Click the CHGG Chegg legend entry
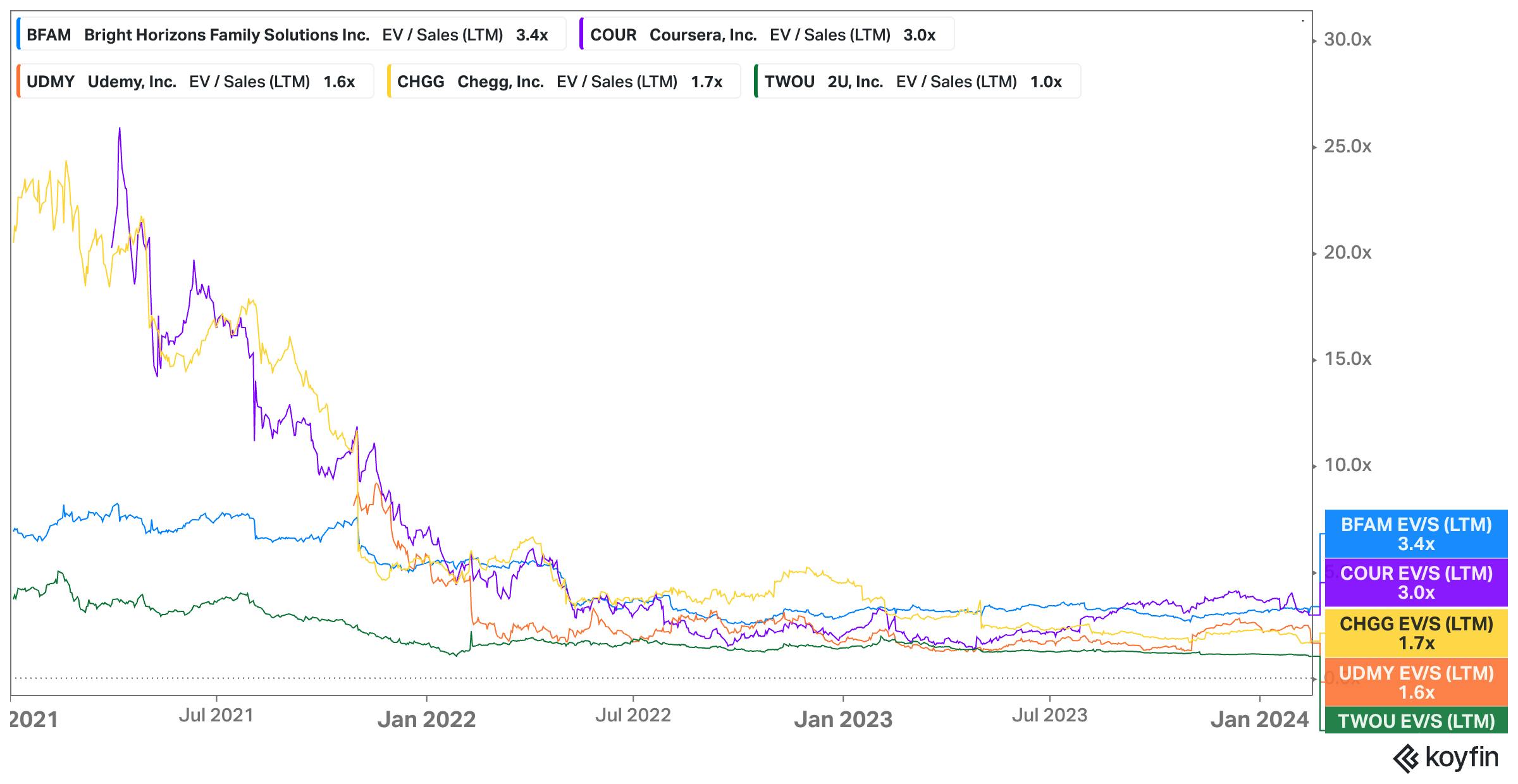Screen dimensions: 1518x784 563,82
